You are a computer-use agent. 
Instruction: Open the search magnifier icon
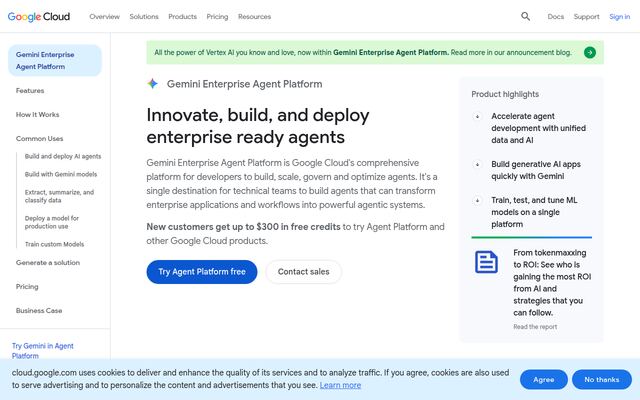[x=525, y=16]
